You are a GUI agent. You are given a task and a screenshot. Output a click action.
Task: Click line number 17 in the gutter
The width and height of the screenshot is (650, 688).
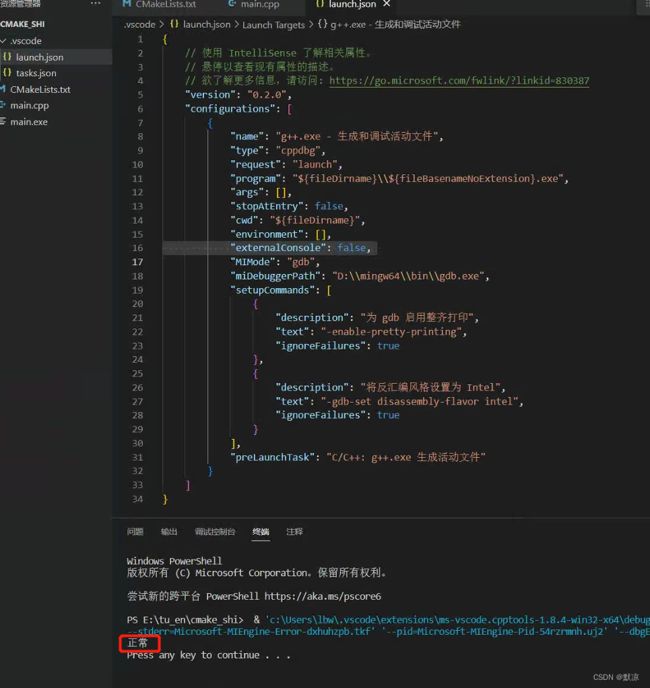pyautogui.click(x=137, y=262)
